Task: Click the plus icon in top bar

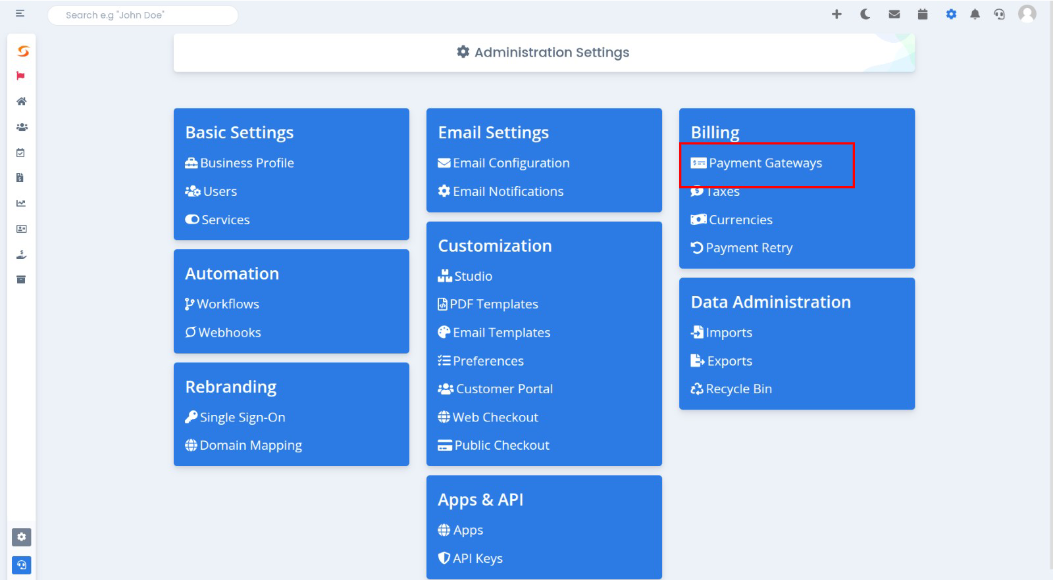Action: (x=836, y=14)
